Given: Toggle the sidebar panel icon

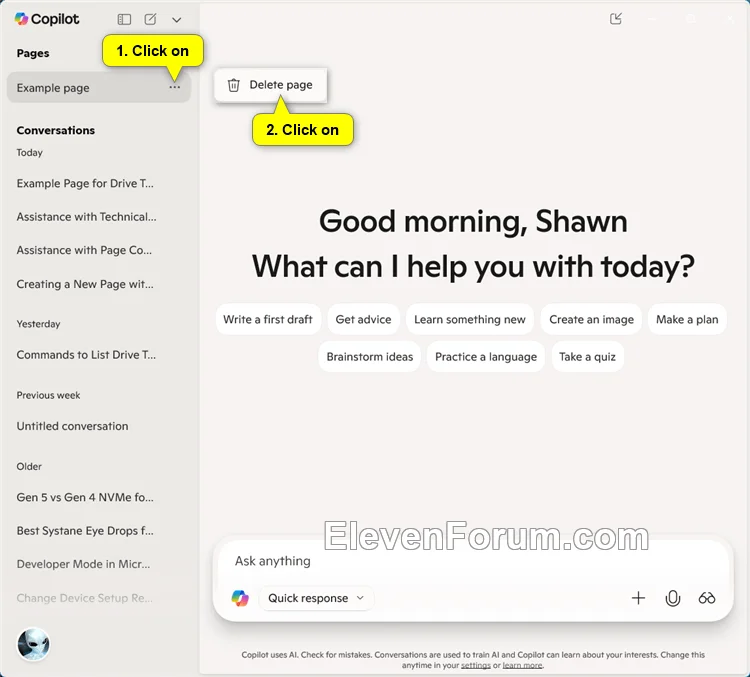Looking at the screenshot, I should point(124,19).
